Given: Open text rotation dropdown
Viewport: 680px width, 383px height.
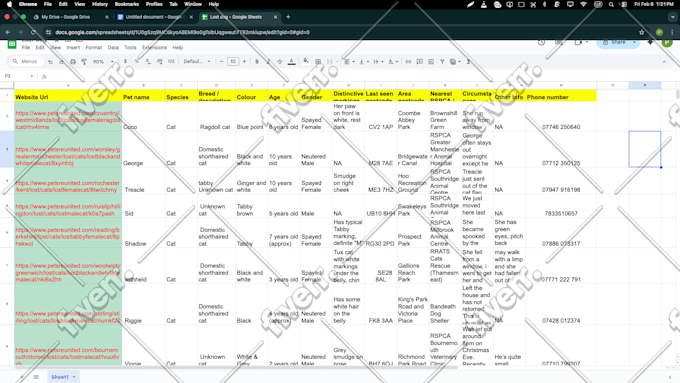Looking at the screenshot, I should point(392,62).
